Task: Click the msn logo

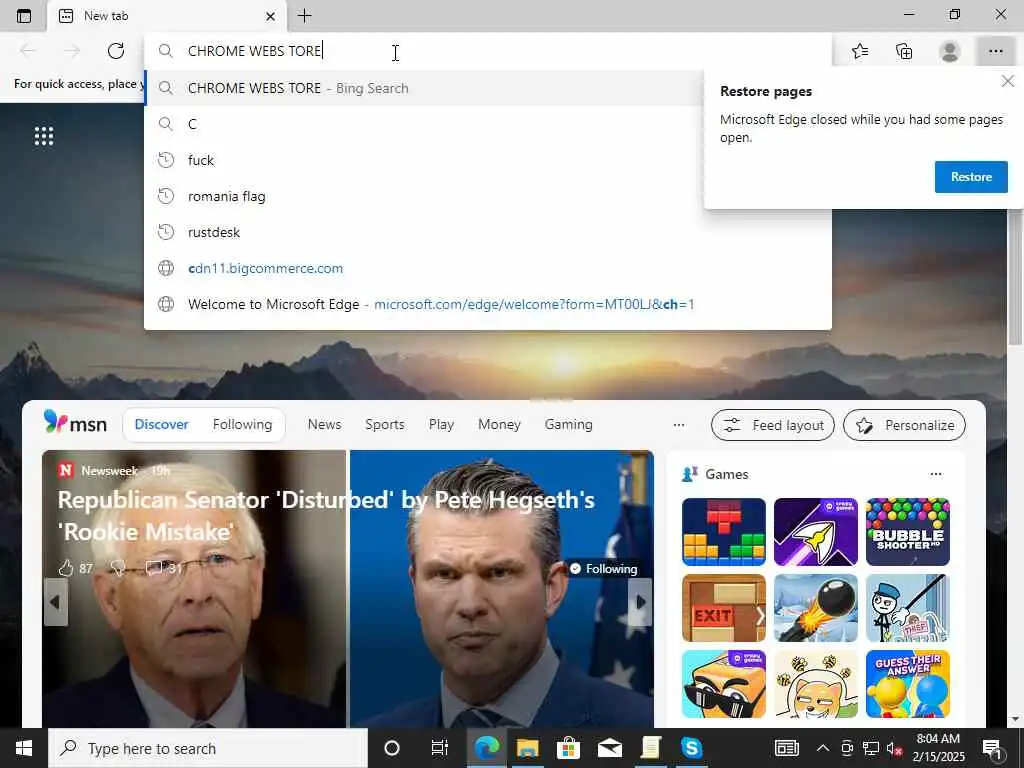Action: tap(75, 423)
